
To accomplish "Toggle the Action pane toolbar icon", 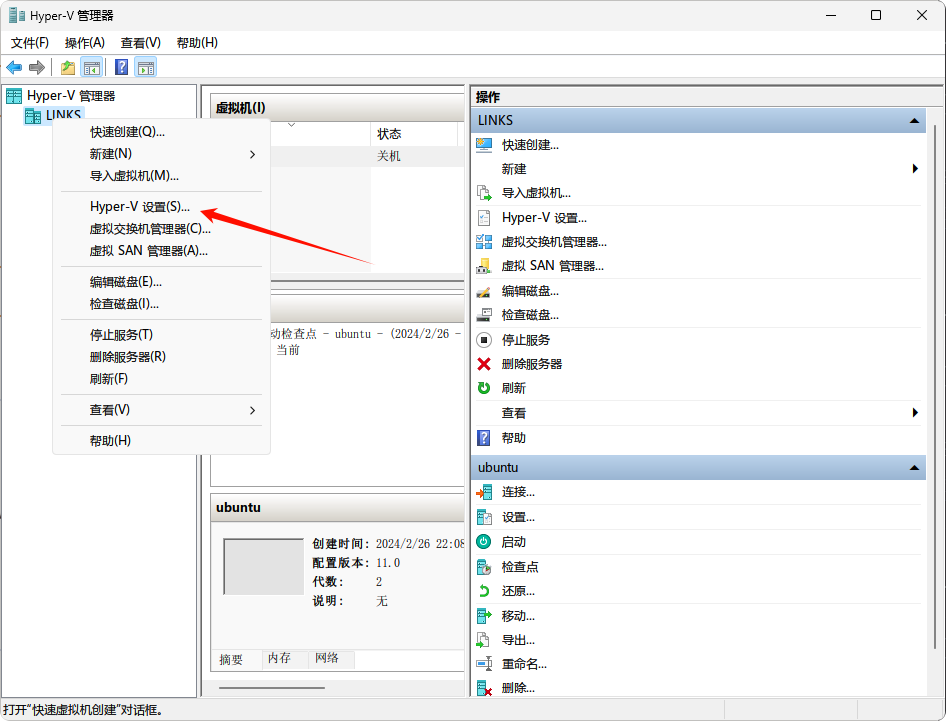I will [145, 67].
